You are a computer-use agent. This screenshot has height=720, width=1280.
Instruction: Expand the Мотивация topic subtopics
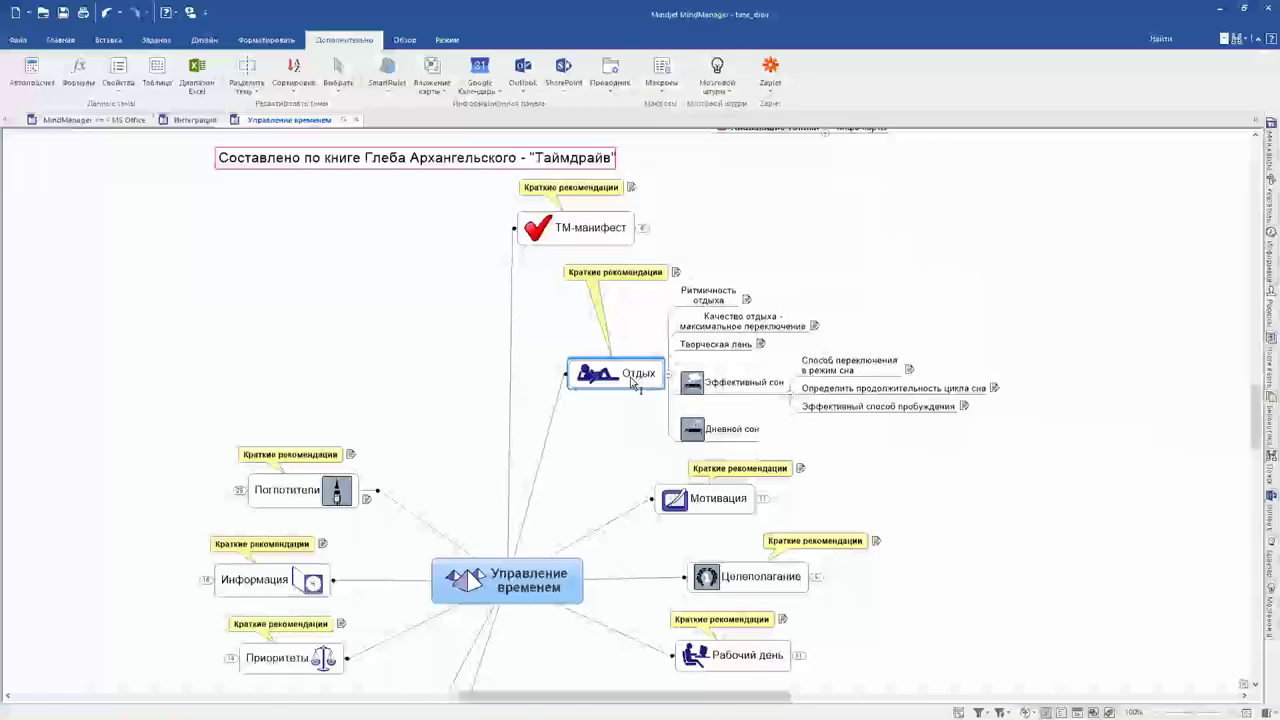762,498
